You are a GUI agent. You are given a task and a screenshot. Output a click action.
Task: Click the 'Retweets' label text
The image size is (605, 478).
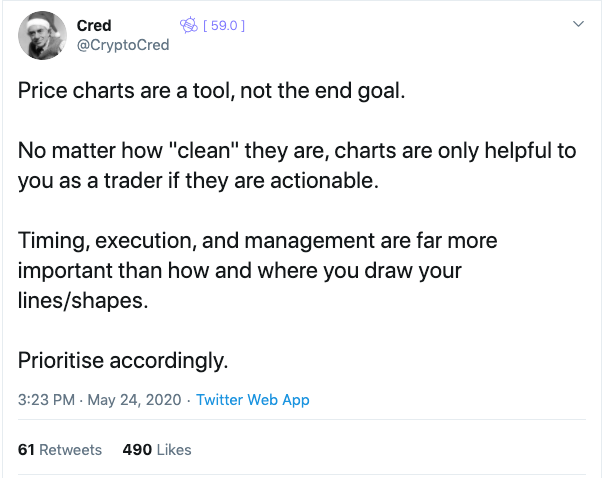point(71,450)
